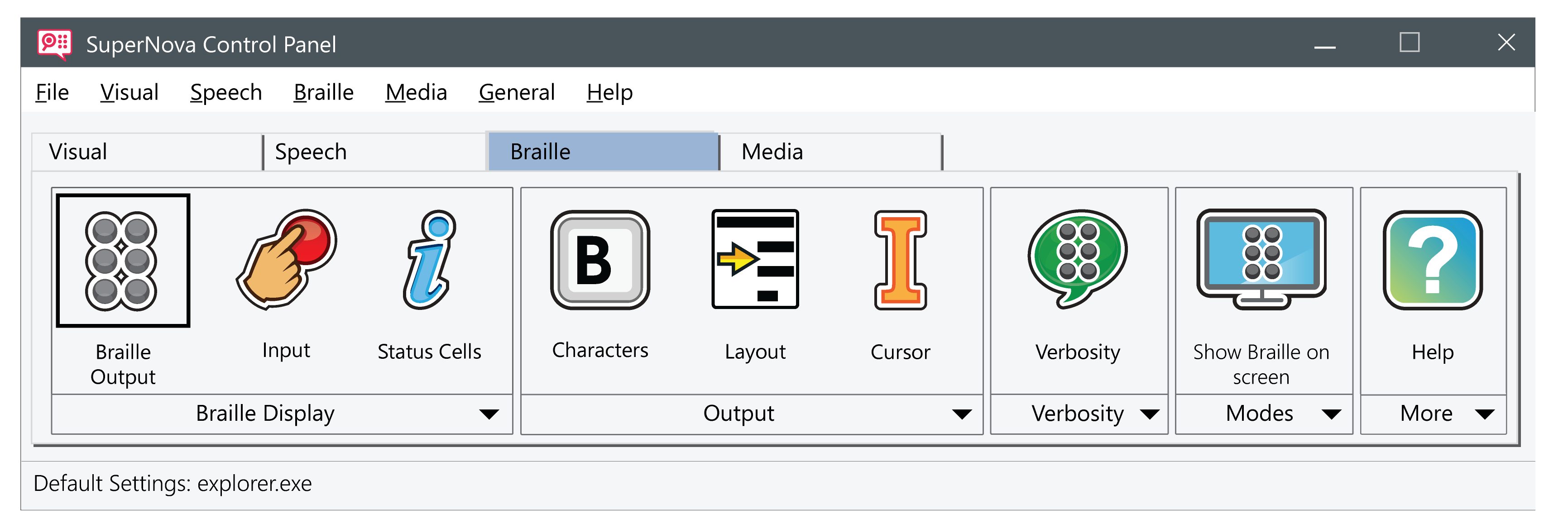
Task: Open the Braille Output settings icon
Action: pos(123,260)
